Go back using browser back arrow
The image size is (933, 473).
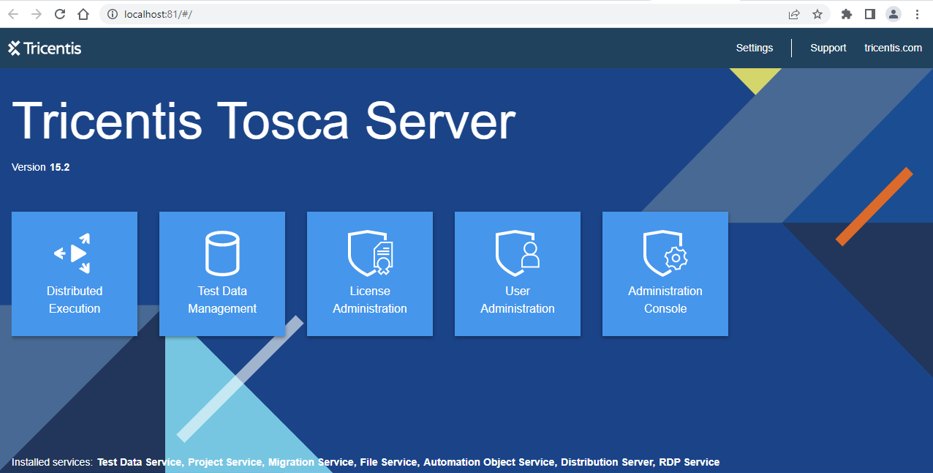[13, 14]
